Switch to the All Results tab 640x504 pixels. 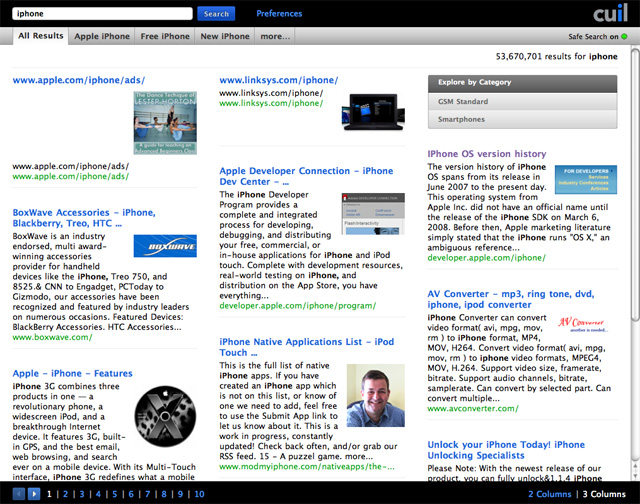click(x=40, y=36)
